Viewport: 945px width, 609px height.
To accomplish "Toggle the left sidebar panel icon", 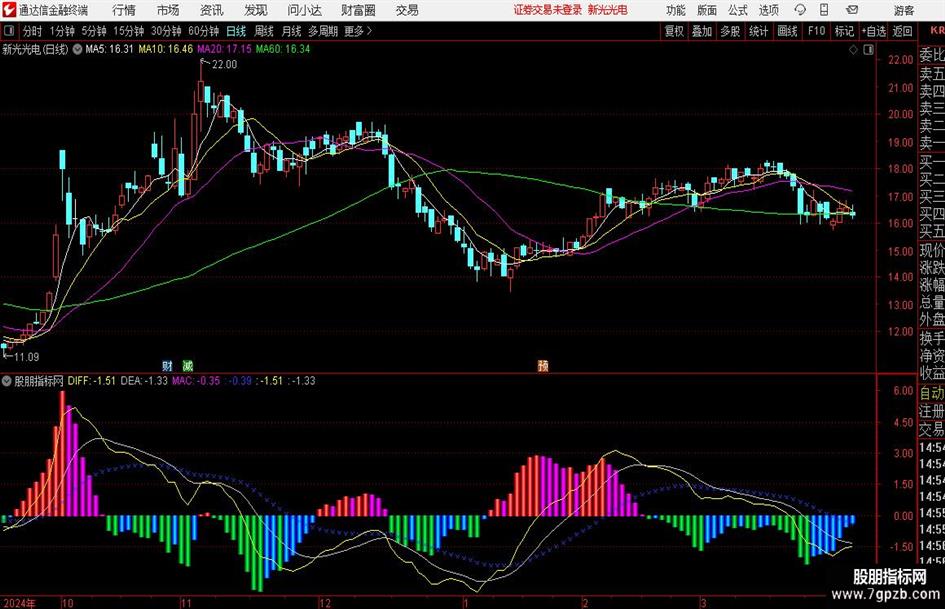I will [x=9, y=31].
